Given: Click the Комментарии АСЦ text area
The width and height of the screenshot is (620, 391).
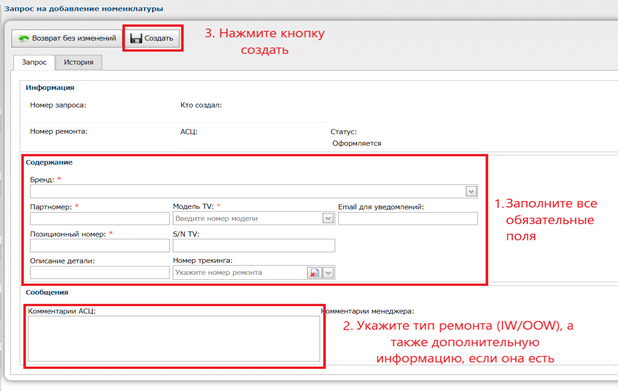Looking at the screenshot, I should 174,338.
